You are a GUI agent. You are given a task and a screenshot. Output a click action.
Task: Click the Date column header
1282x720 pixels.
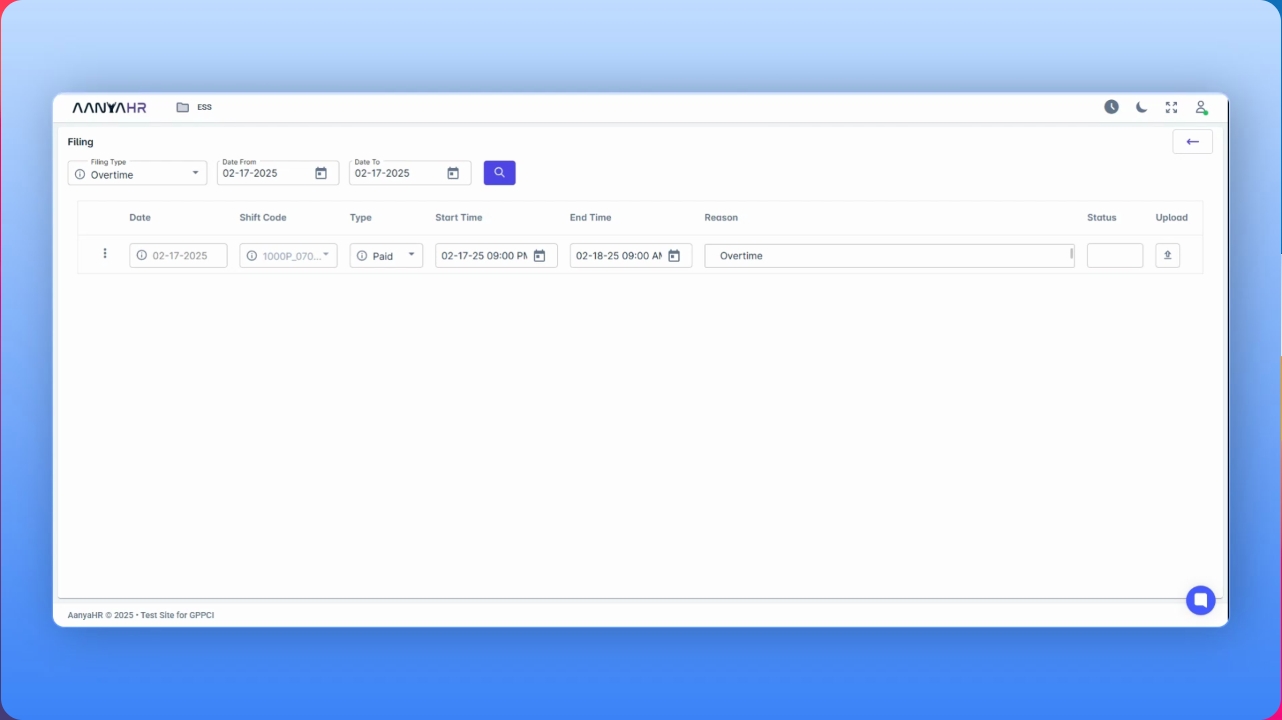tap(140, 217)
